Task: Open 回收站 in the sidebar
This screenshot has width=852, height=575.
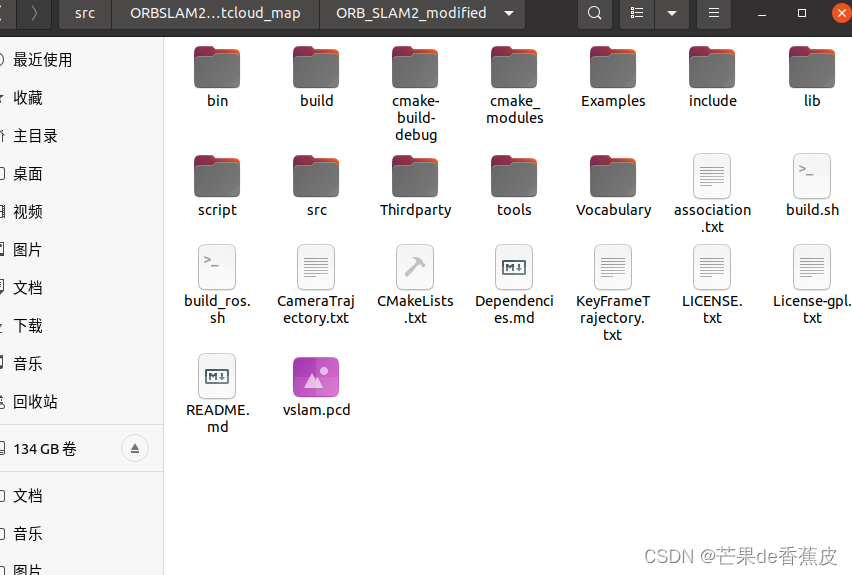Action: (82, 402)
